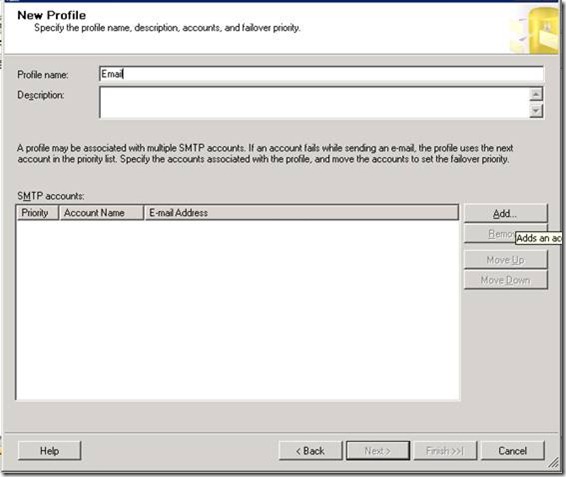Open Help for this wizard page
Image resolution: width=566 pixels, height=477 pixels.
pyautogui.click(x=49, y=451)
